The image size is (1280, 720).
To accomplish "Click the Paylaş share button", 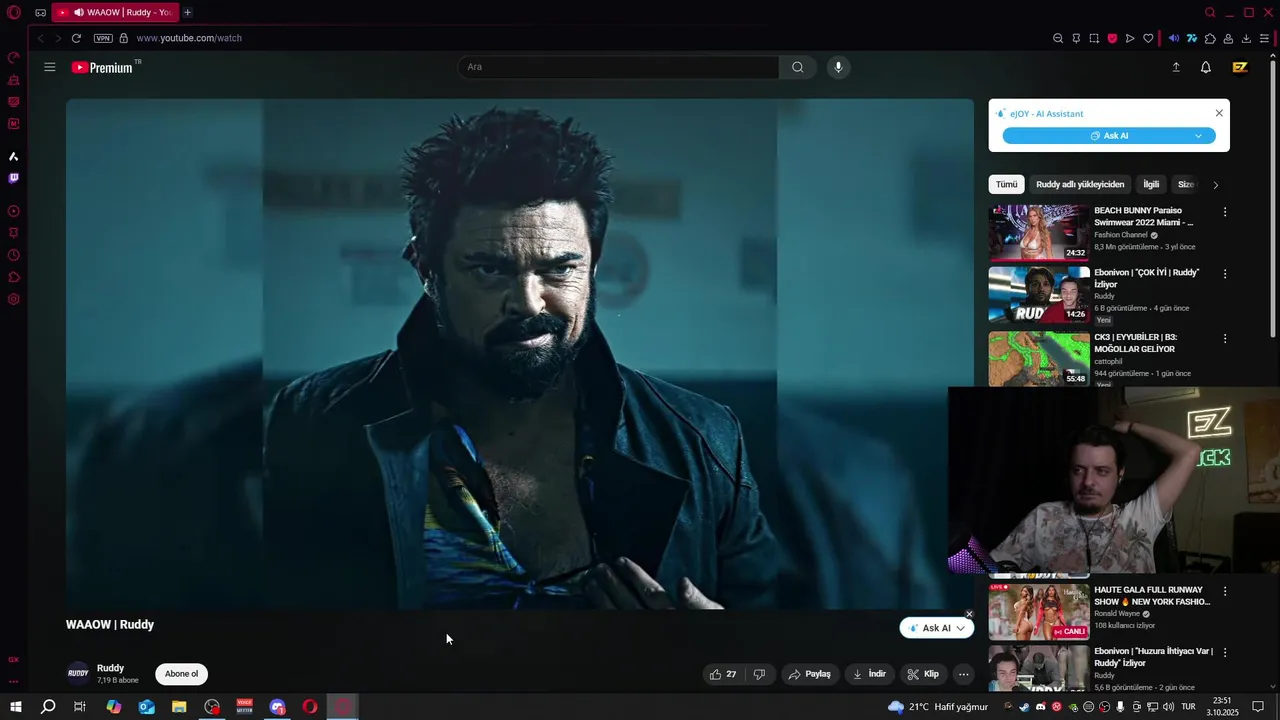I will [x=810, y=674].
